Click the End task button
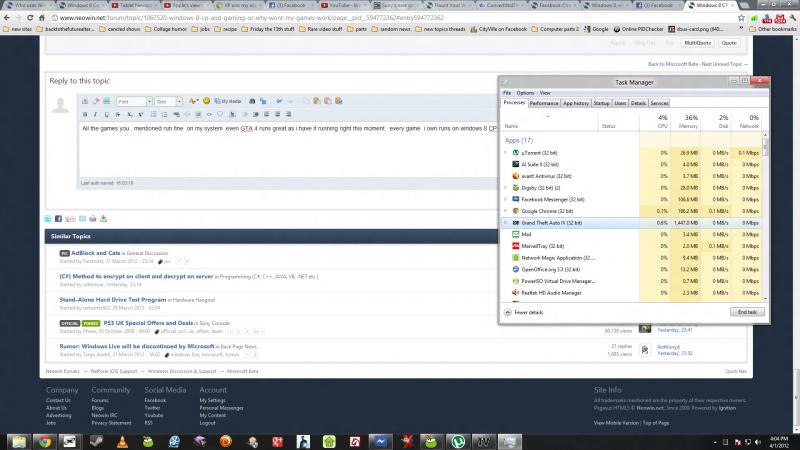Image resolution: width=800 pixels, height=450 pixels. click(747, 312)
